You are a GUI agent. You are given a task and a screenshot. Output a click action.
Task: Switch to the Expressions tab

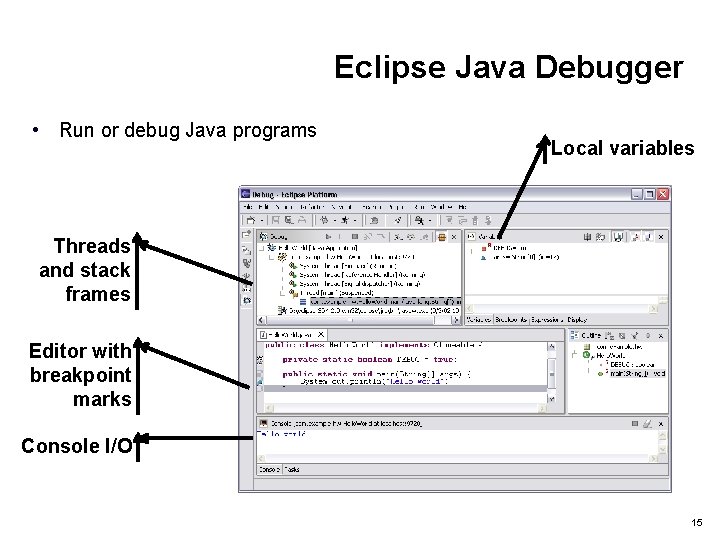pos(547,320)
